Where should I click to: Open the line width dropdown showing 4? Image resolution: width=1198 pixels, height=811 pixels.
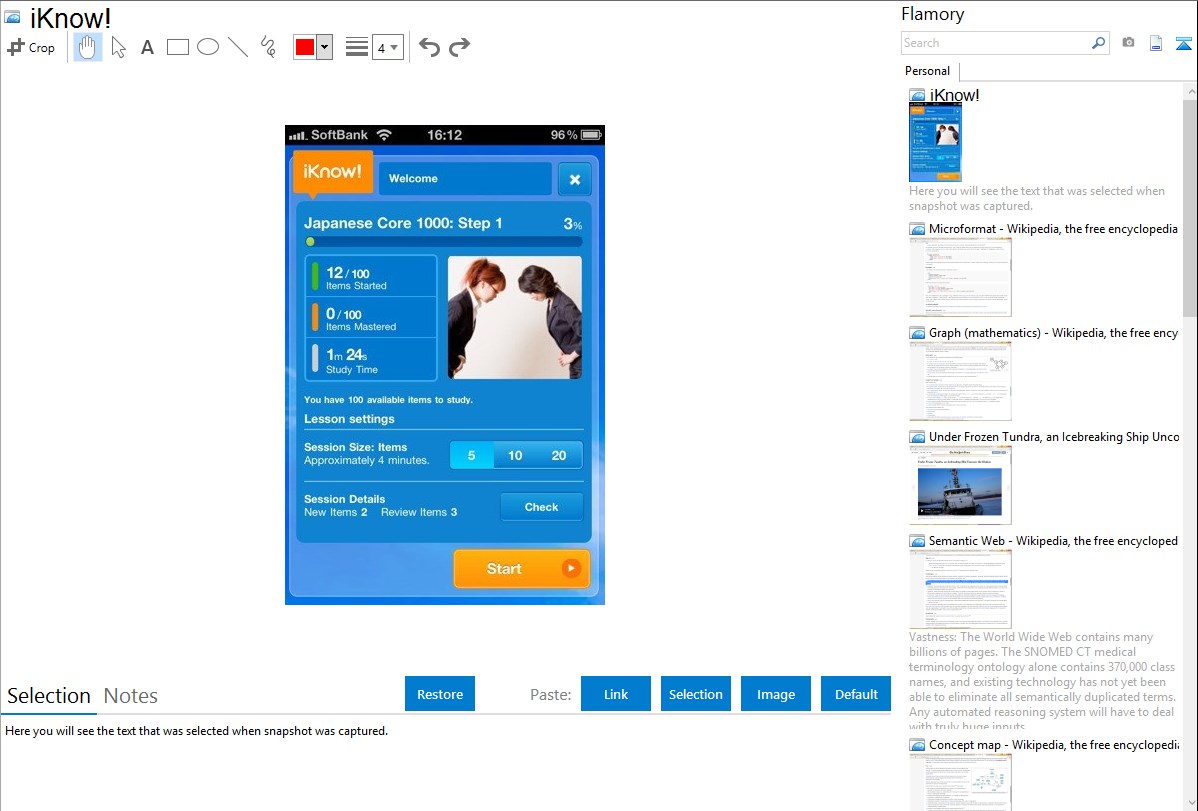[x=388, y=47]
